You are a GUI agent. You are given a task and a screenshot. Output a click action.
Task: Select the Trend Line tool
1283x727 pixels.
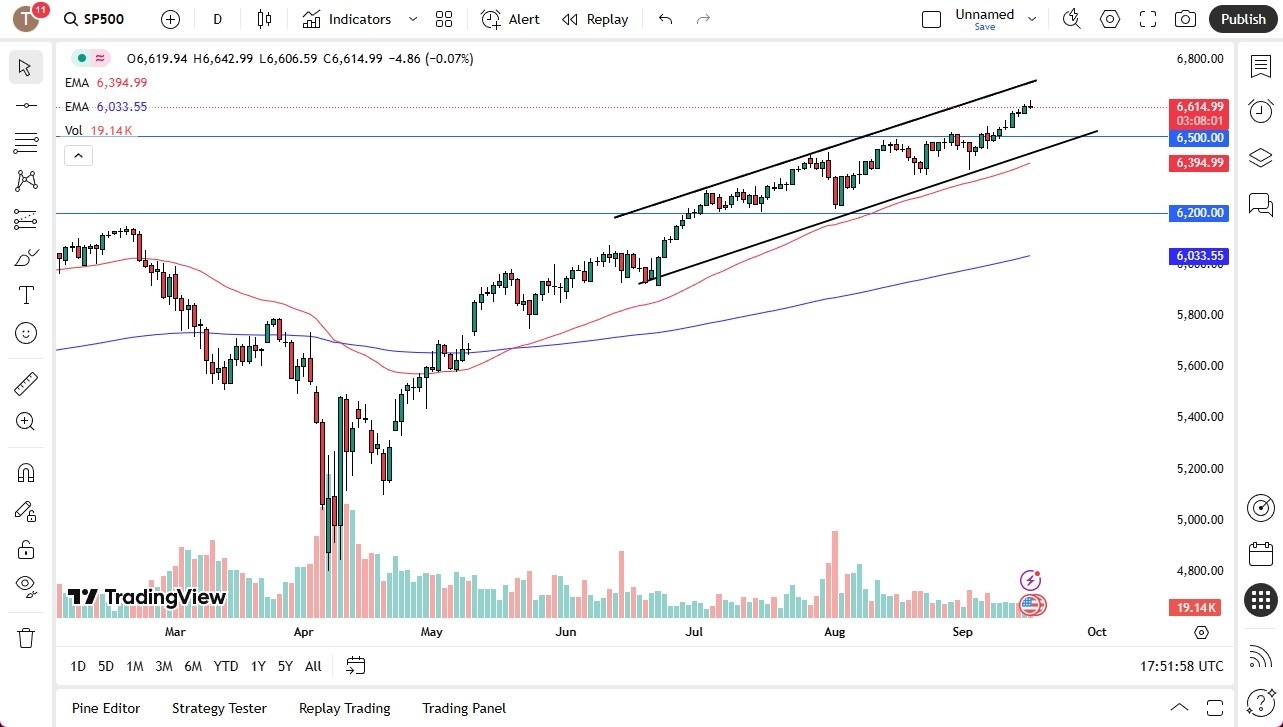coord(25,105)
